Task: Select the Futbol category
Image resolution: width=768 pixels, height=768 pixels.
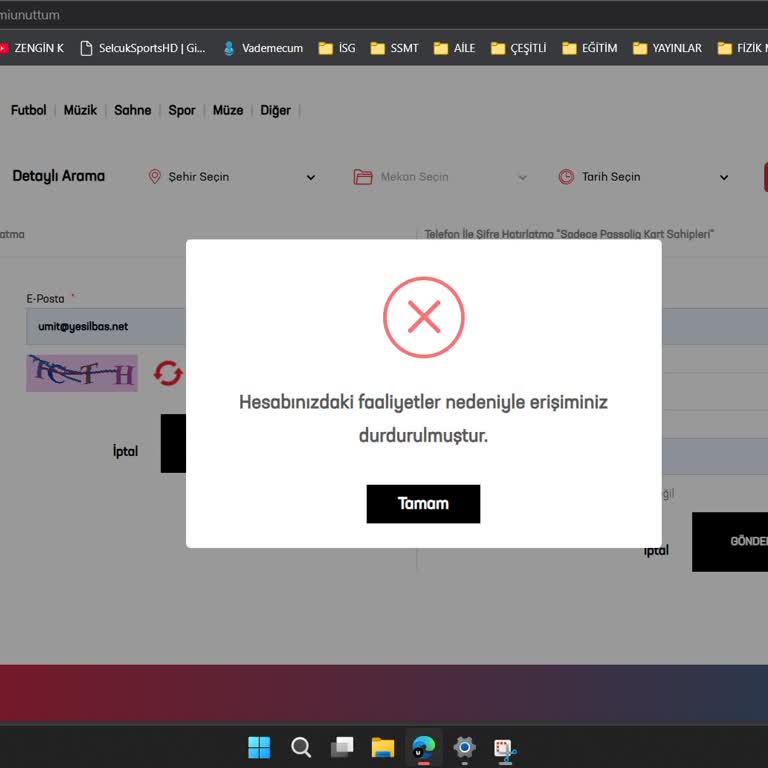Action: (x=28, y=110)
